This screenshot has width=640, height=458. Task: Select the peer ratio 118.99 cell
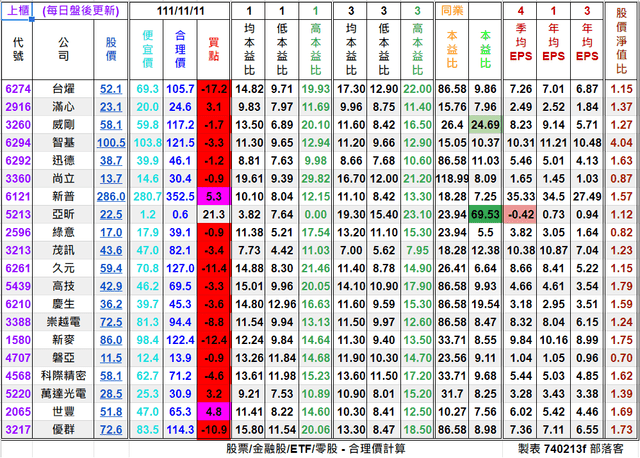coord(452,179)
